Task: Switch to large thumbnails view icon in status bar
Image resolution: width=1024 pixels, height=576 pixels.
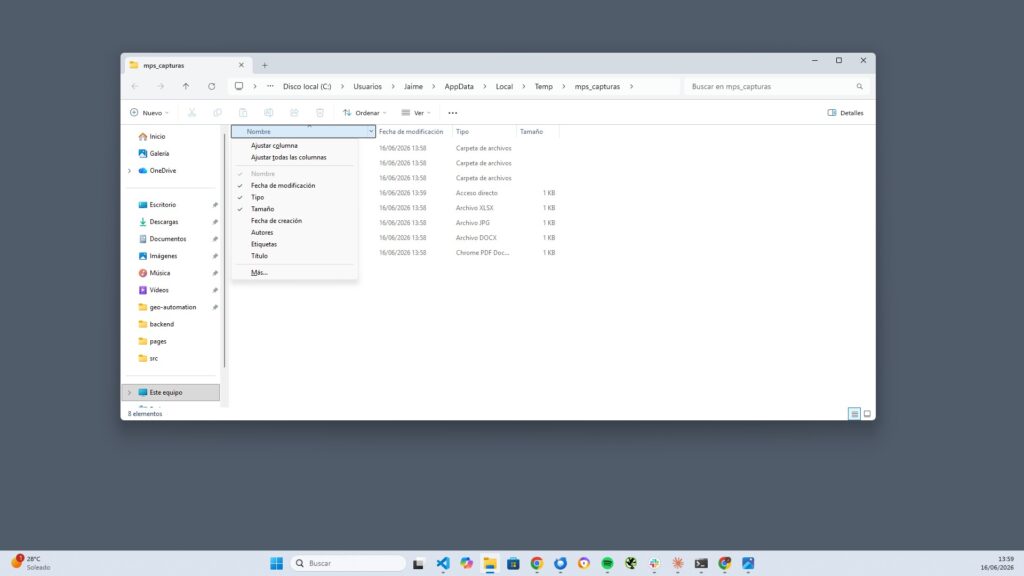Action: point(867,413)
